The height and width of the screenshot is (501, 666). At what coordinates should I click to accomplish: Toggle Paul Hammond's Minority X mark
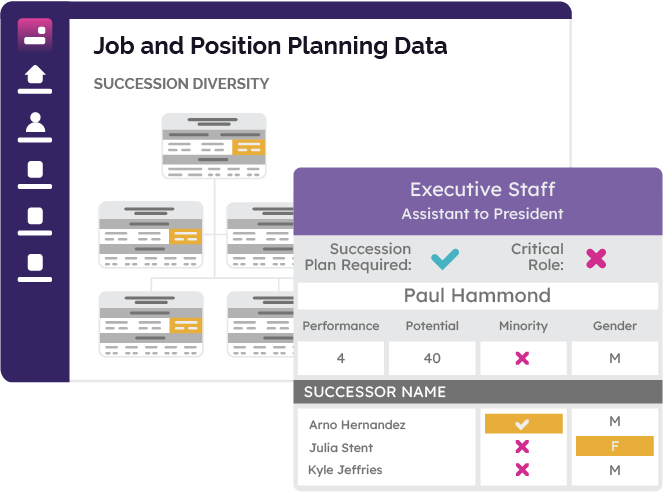(522, 358)
